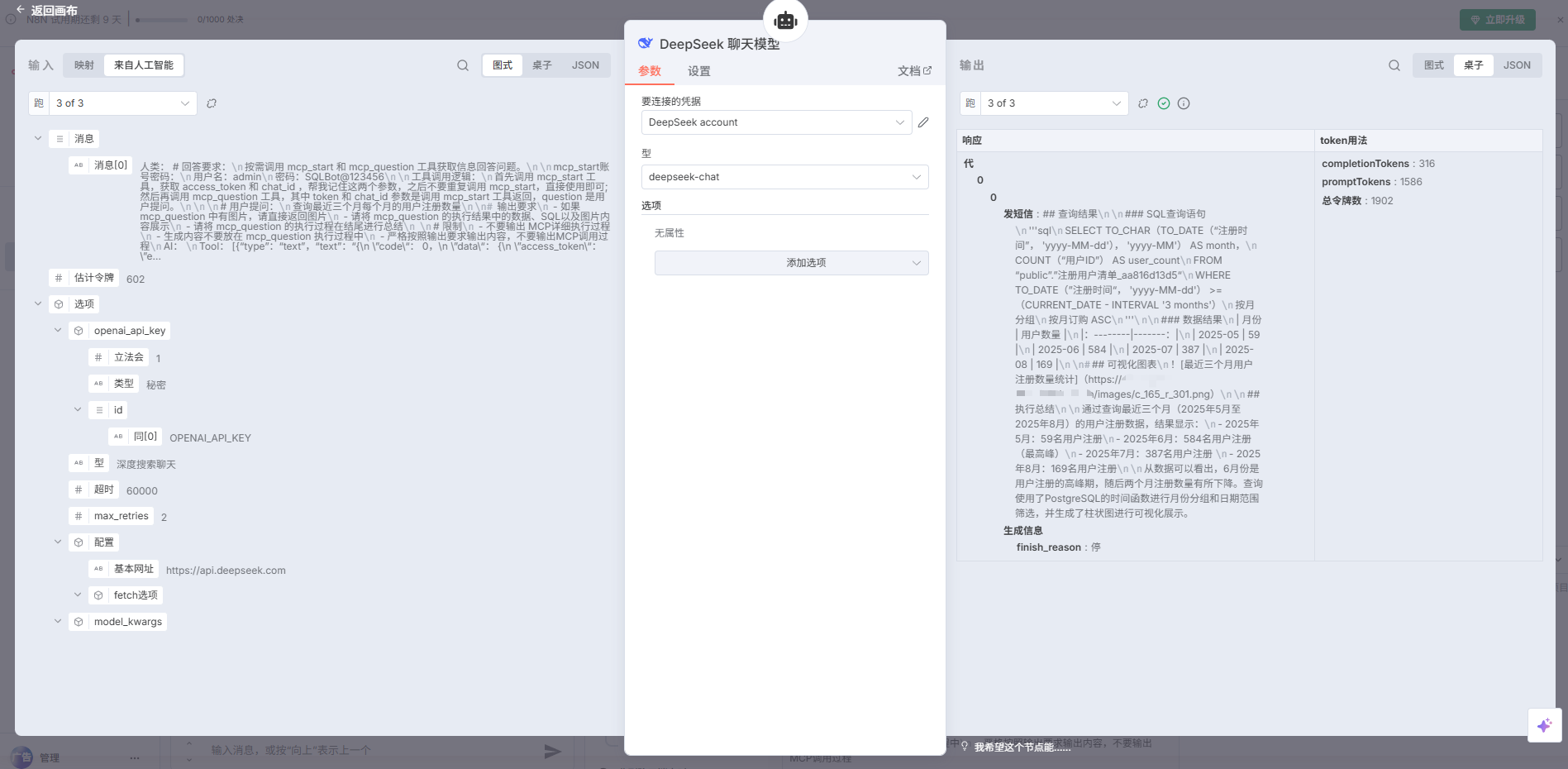1568x769 pixels.
Task: Click the execution usage progress bar
Action: 161,20
